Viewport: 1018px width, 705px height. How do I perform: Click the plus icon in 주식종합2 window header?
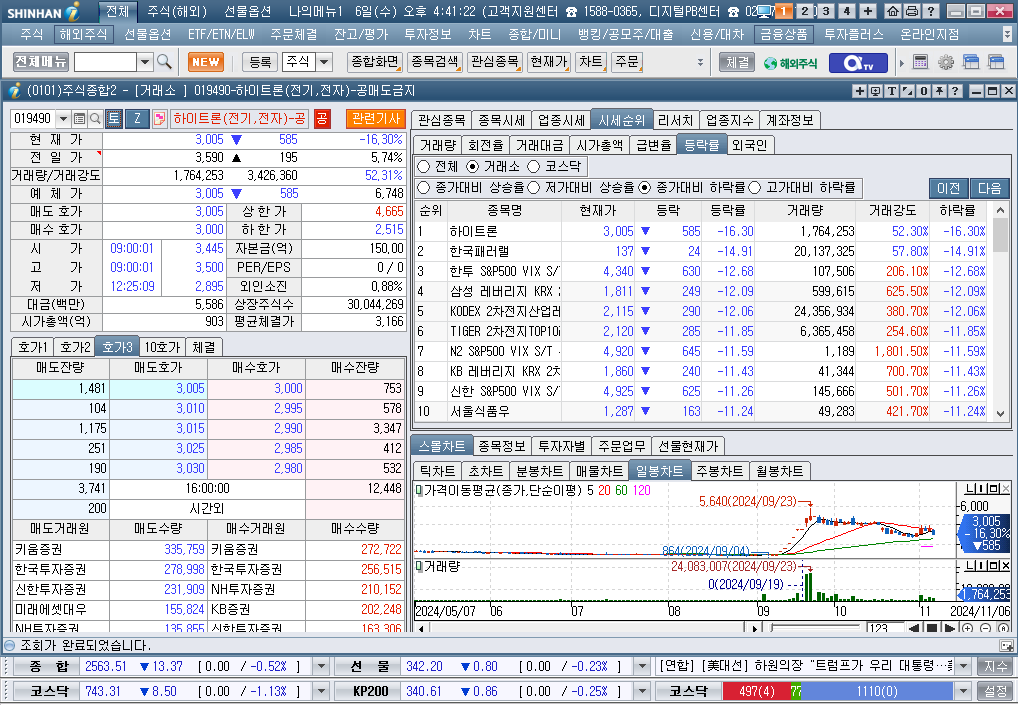click(860, 91)
